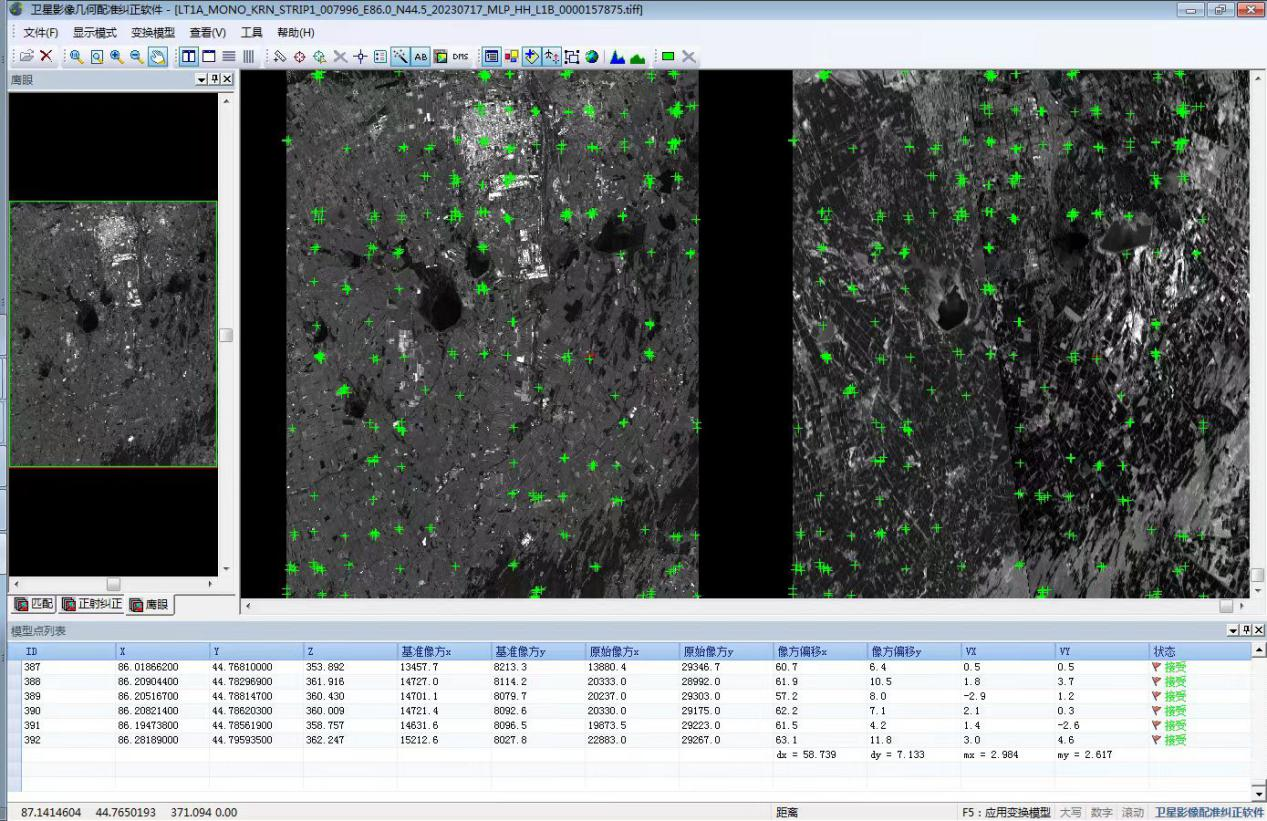Click the open file folder icon
The height and width of the screenshot is (821, 1267).
27,57
